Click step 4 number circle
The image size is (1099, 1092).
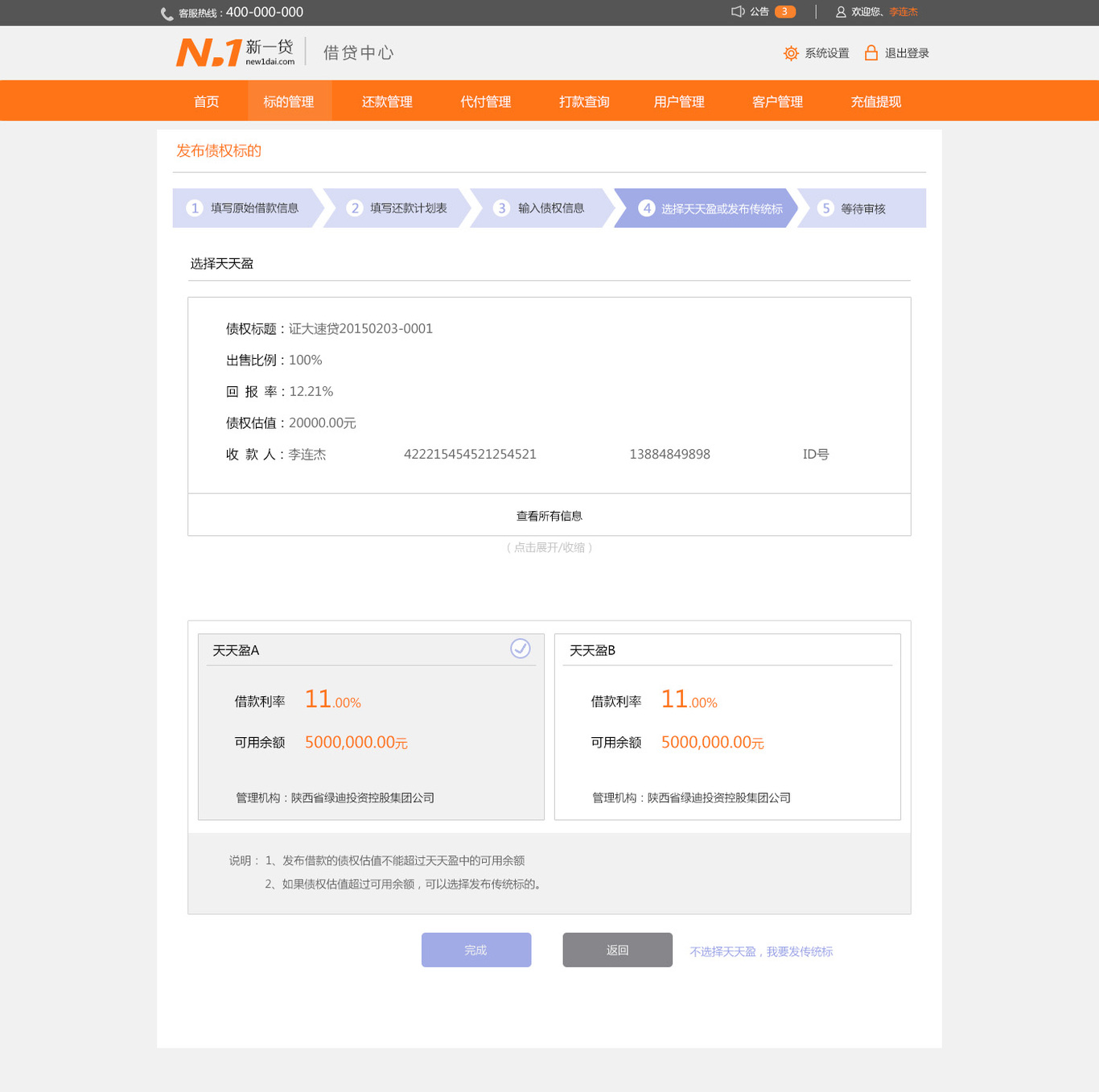pos(647,208)
